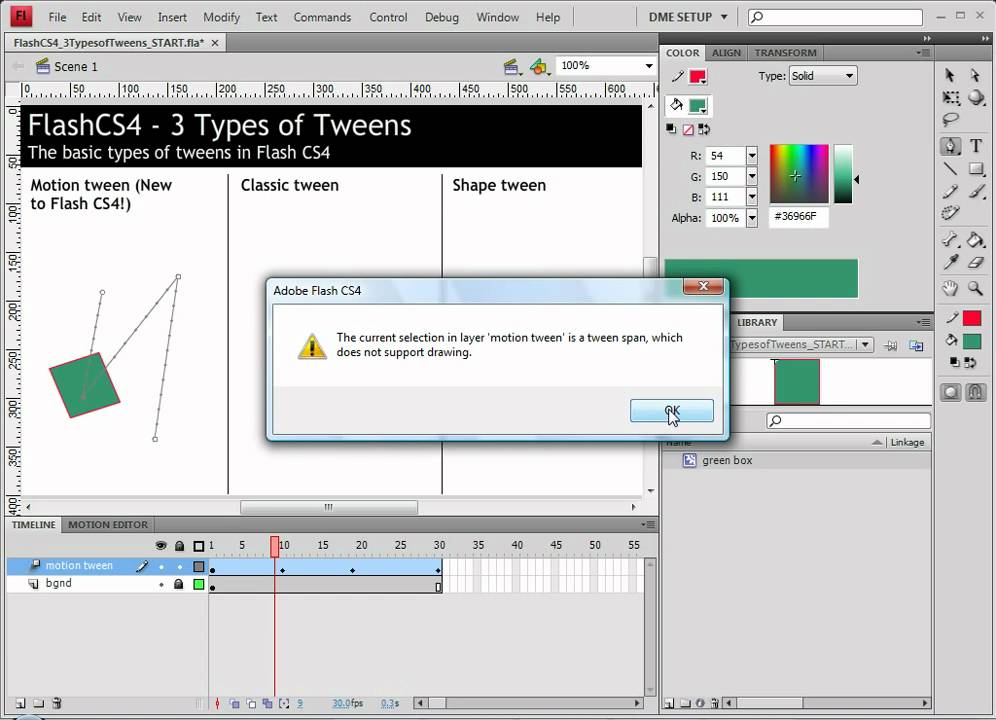
Task: Open the Commands menu
Action: pyautogui.click(x=322, y=17)
